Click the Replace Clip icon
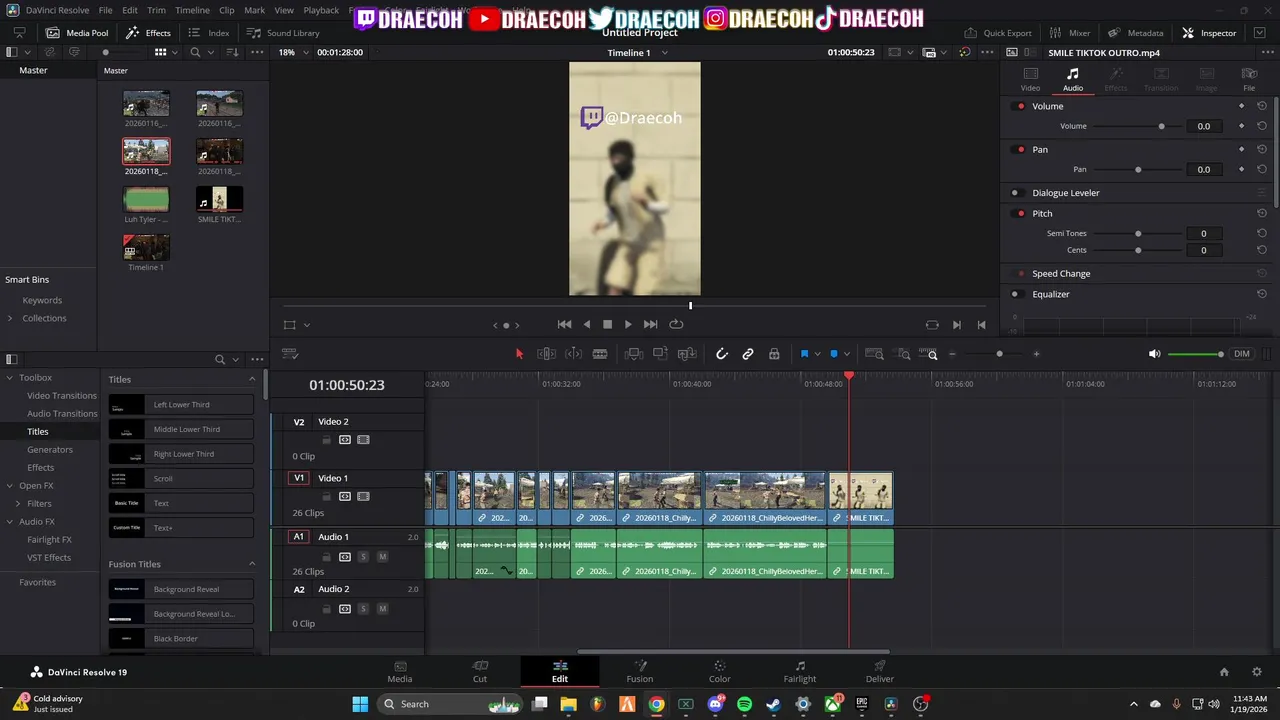 (x=686, y=354)
